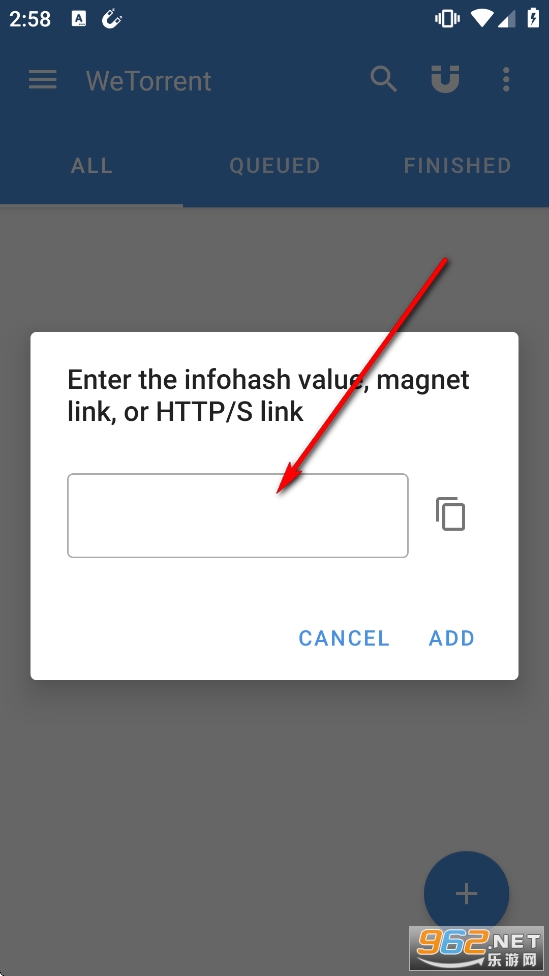
Task: Tap the WeTorrent app title
Action: [x=149, y=81]
